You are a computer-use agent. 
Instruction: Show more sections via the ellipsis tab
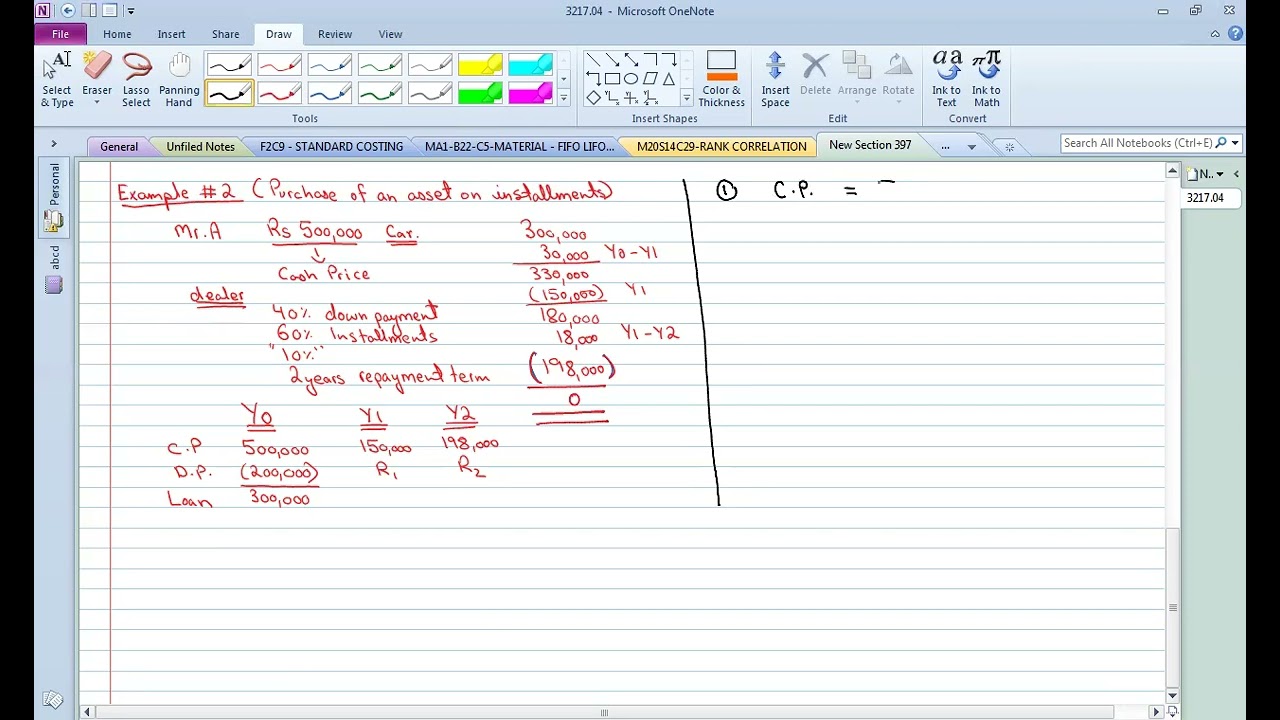click(945, 146)
